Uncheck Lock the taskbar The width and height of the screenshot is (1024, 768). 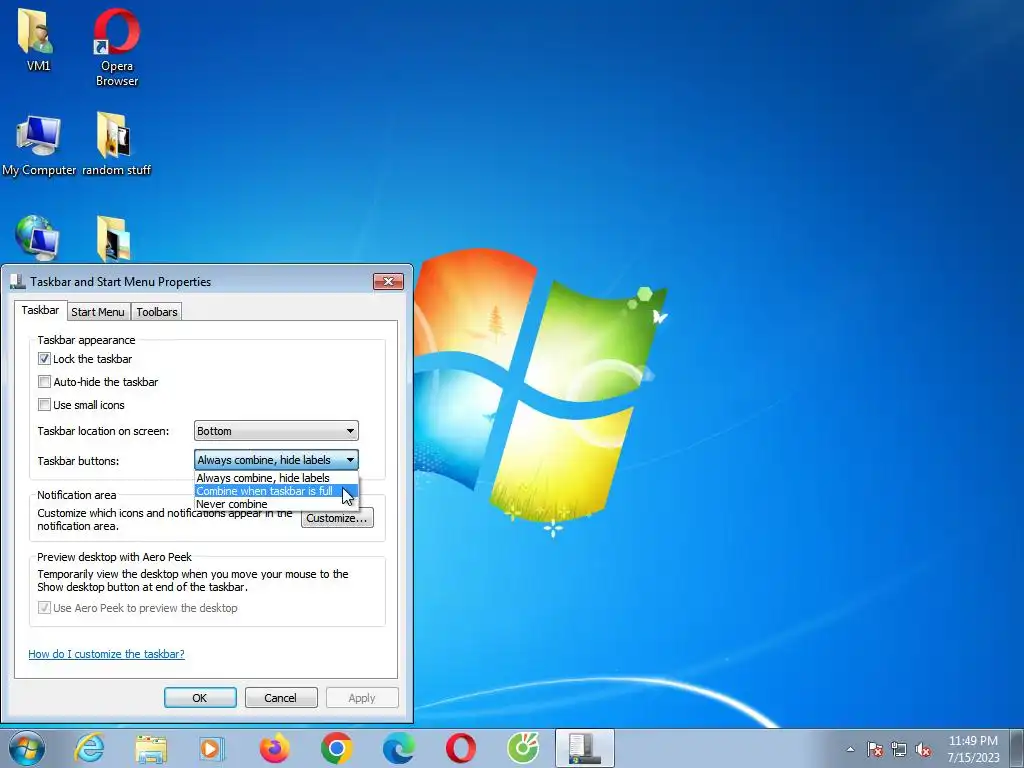[x=44, y=359]
